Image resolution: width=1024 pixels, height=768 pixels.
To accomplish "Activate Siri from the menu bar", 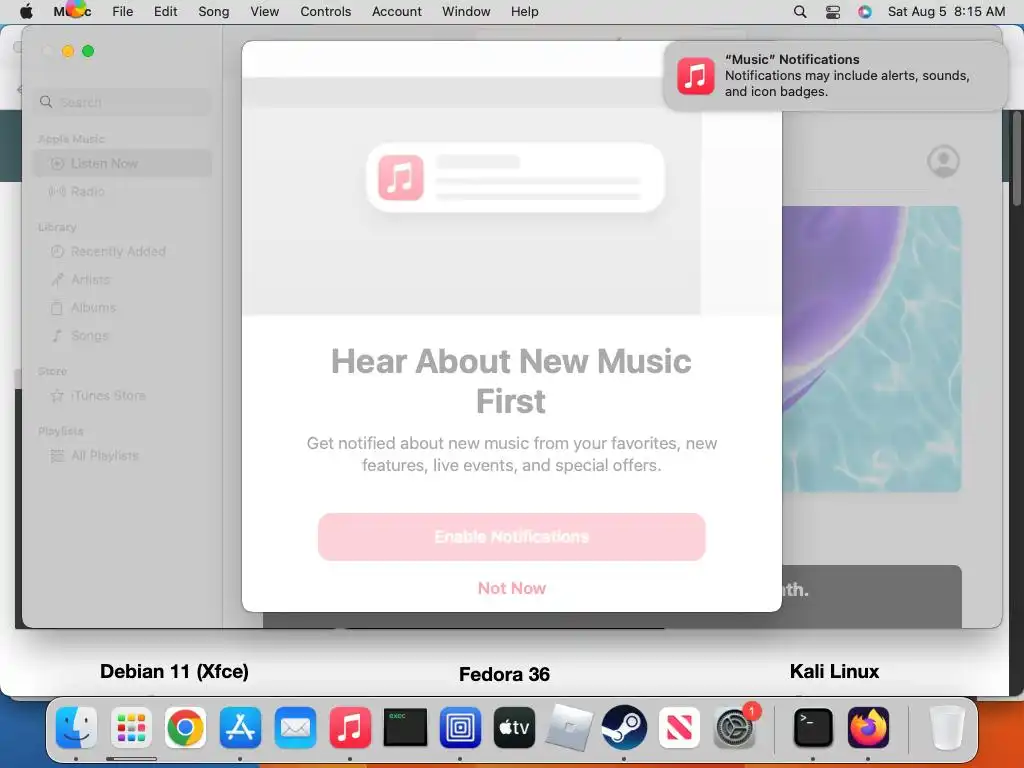I will [x=865, y=12].
